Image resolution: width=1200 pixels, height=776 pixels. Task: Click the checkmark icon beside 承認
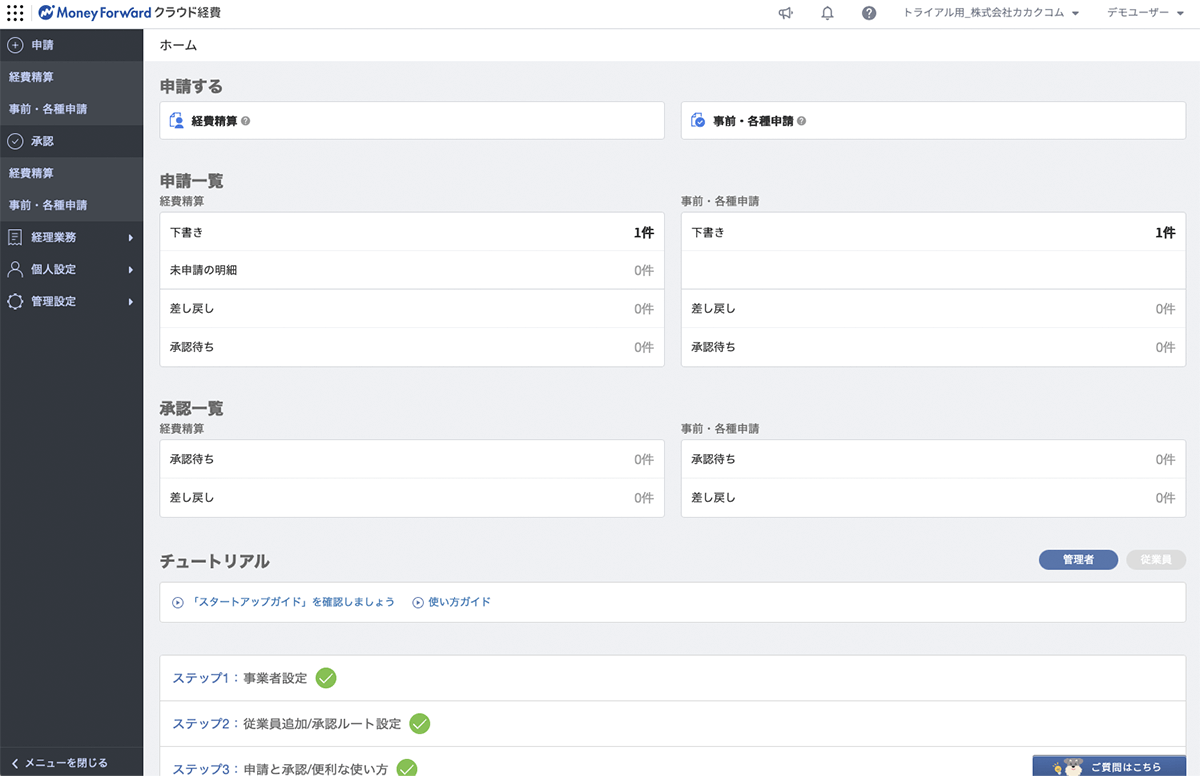pos(15,141)
